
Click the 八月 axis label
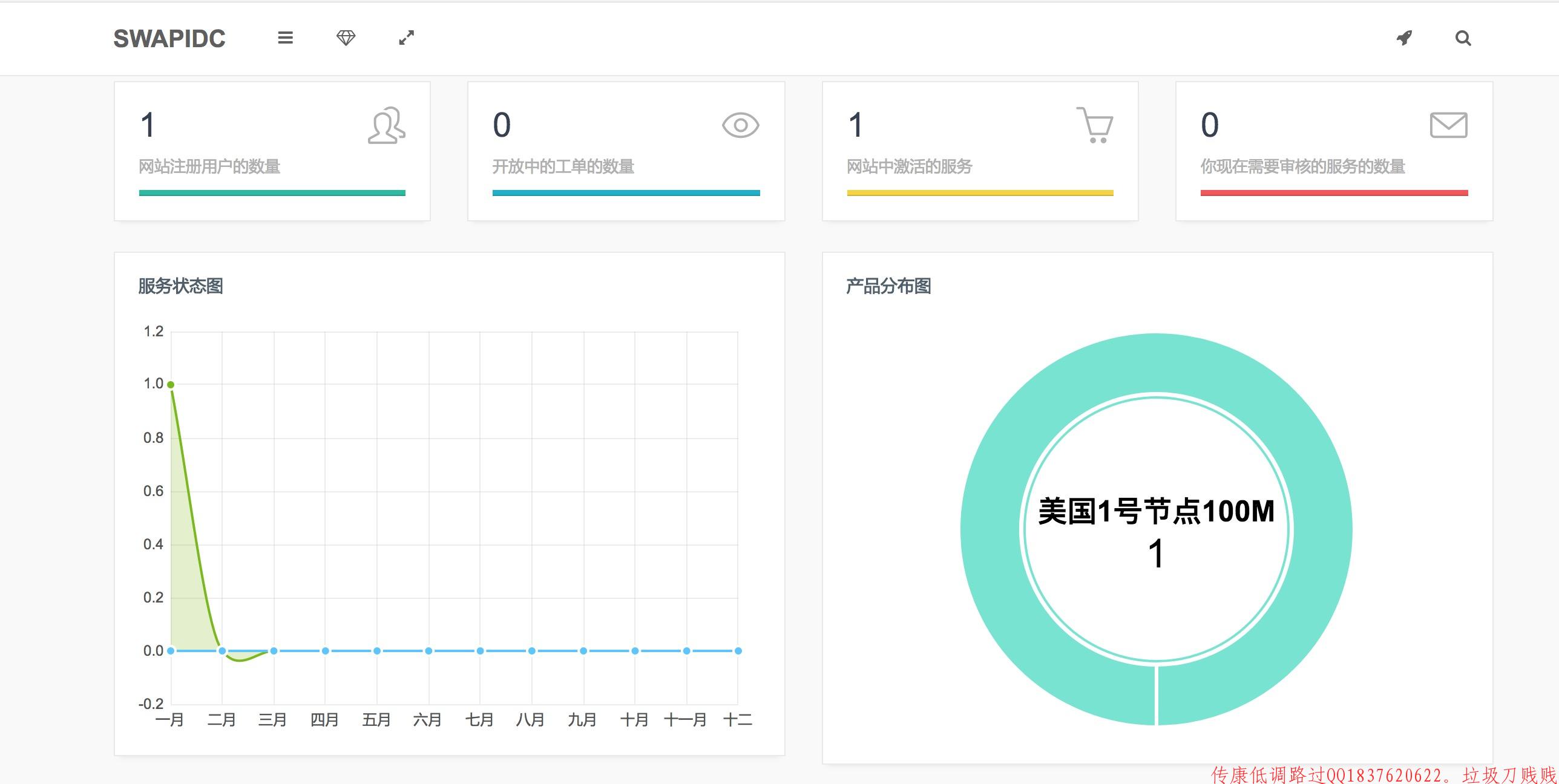(x=531, y=720)
